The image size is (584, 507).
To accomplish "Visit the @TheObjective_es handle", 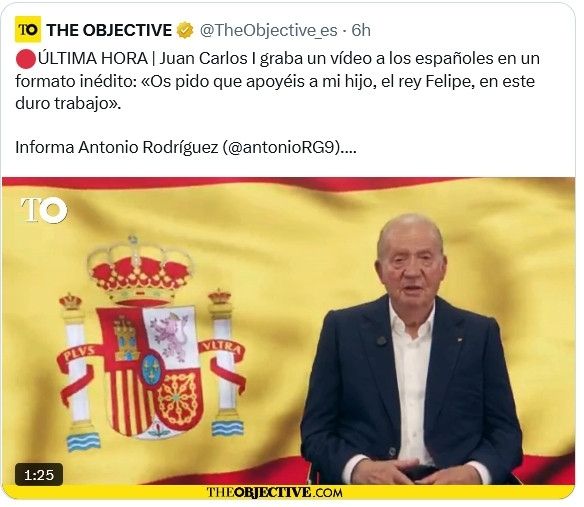I will 269,31.
